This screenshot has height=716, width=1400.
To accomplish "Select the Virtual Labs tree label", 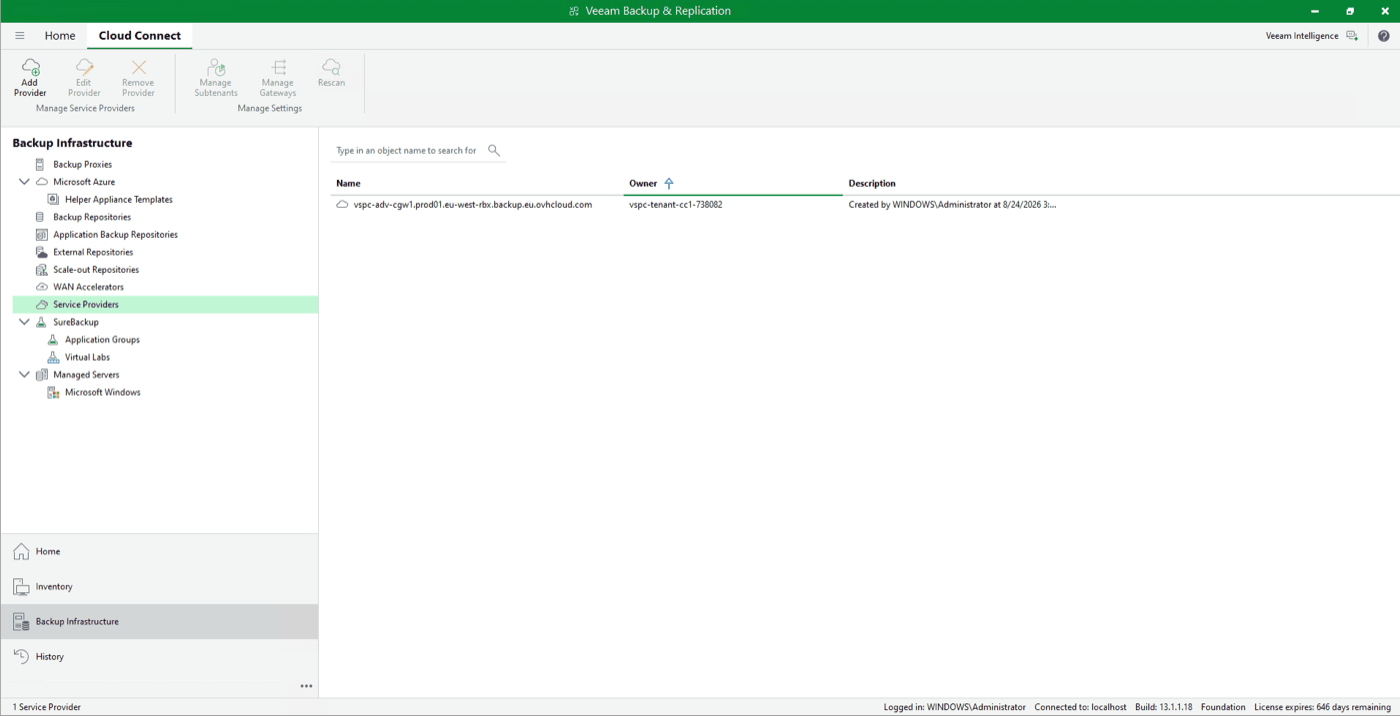I will (87, 357).
